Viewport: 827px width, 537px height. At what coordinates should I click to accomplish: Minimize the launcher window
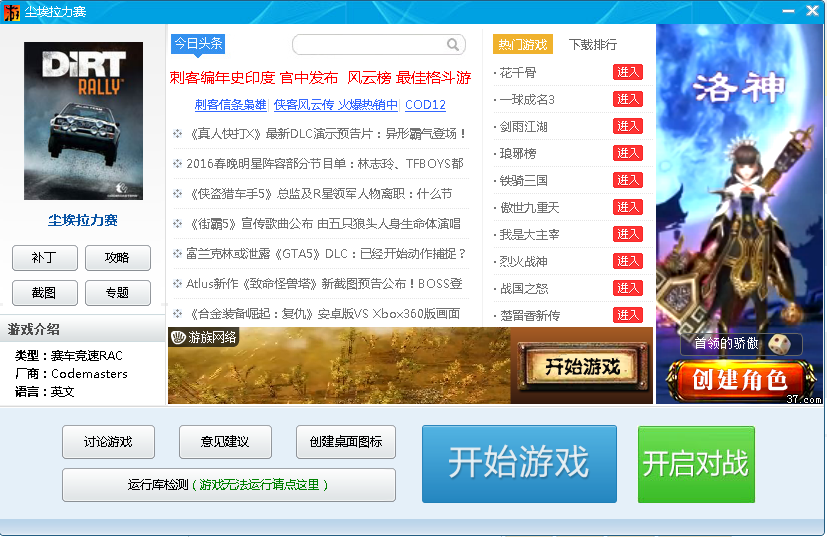tap(786, 10)
